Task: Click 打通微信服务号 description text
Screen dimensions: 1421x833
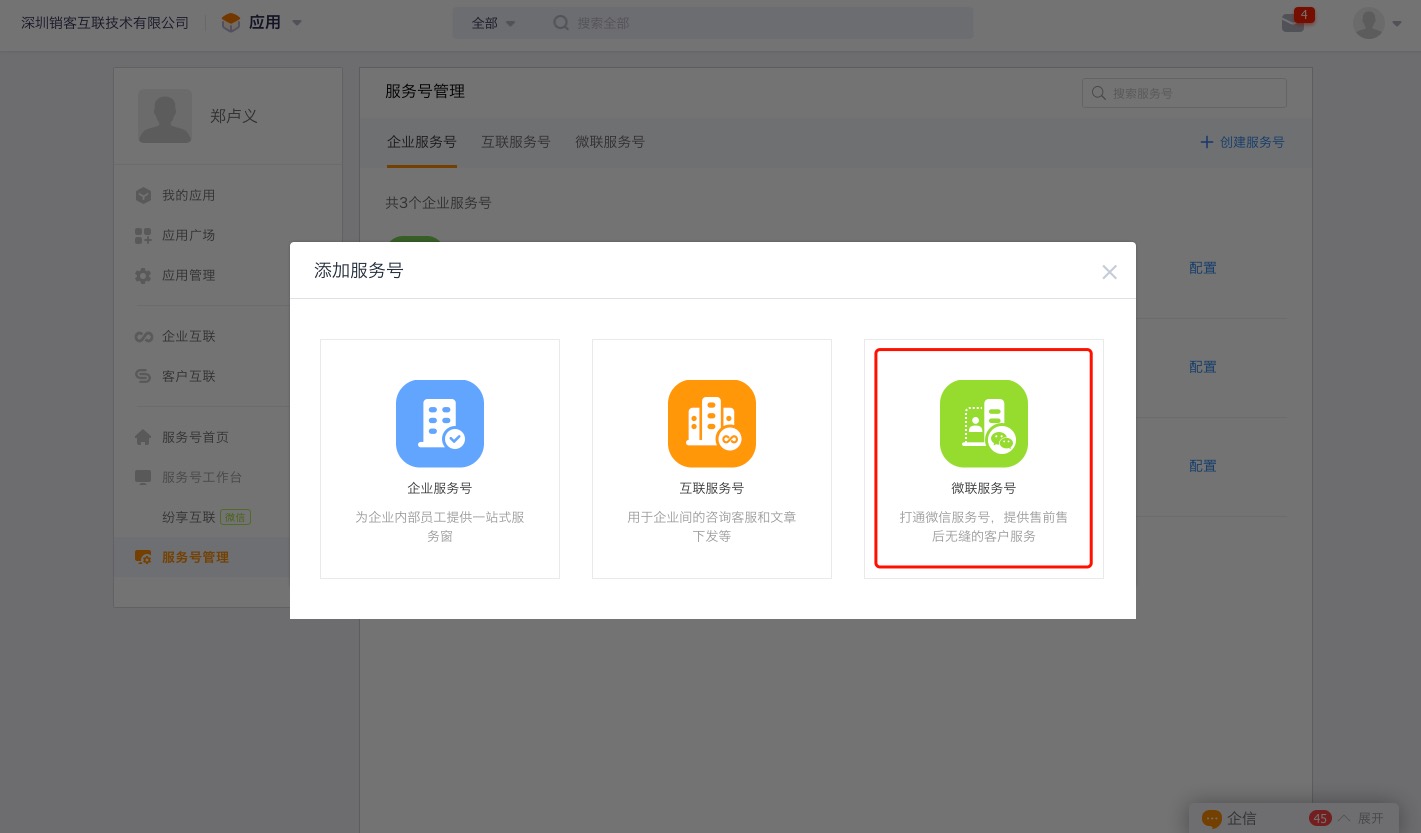Action: pyautogui.click(x=984, y=527)
